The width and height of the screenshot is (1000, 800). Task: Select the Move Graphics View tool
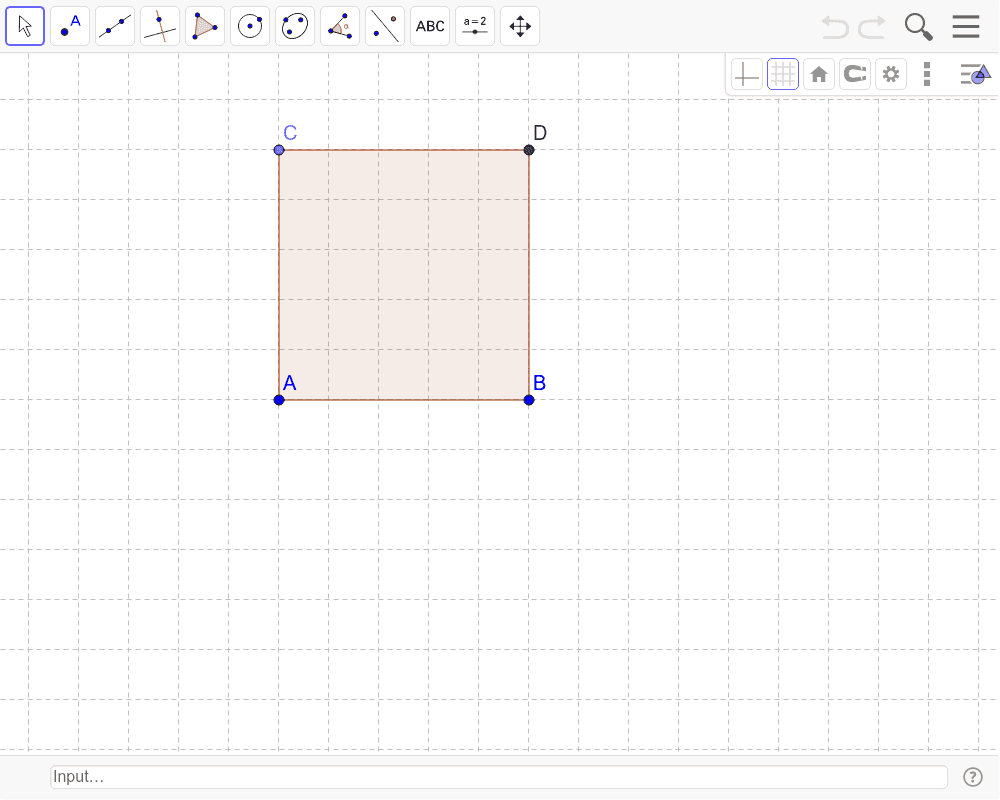coord(520,26)
